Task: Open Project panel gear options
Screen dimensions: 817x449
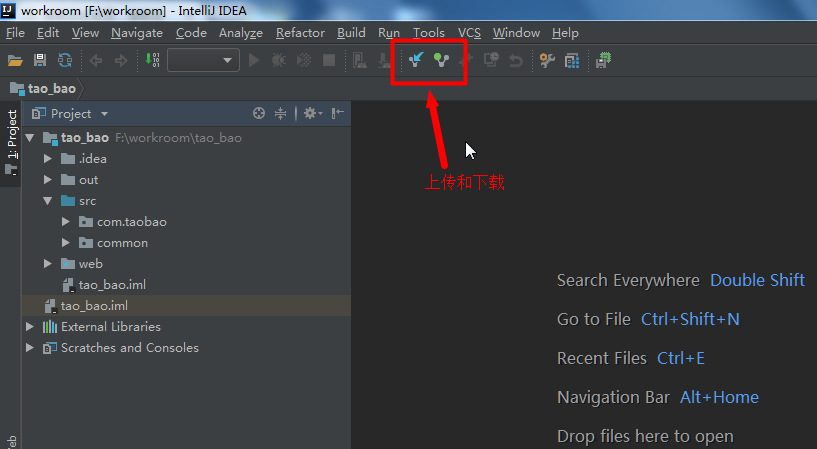Action: [x=313, y=113]
